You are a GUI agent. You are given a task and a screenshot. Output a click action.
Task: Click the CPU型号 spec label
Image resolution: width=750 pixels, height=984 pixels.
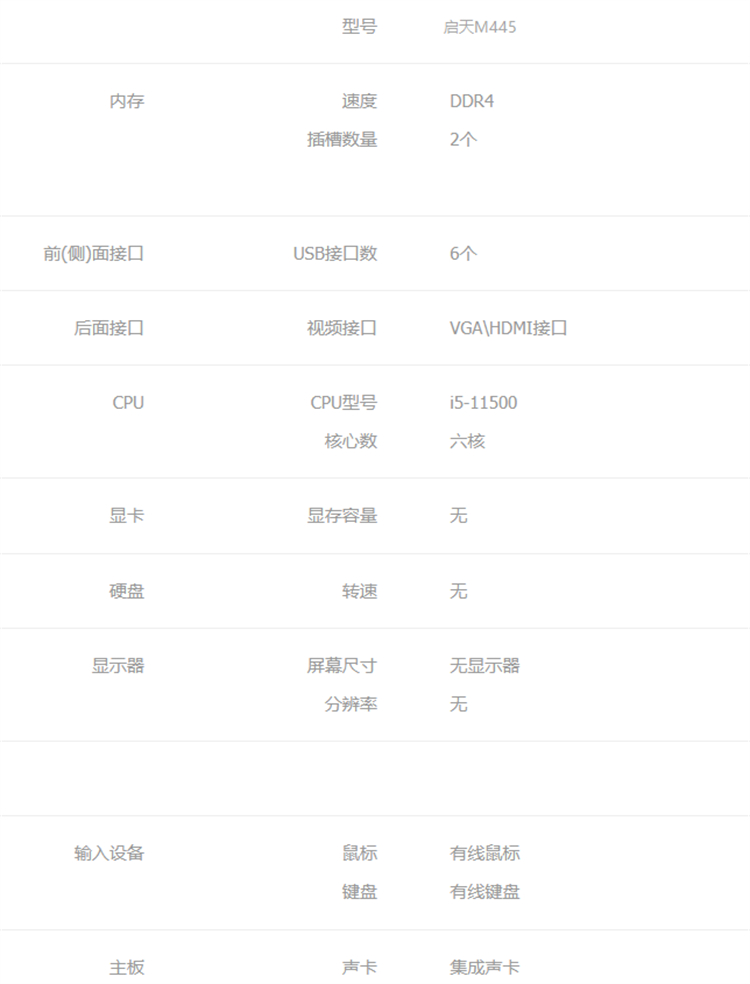pyautogui.click(x=343, y=403)
